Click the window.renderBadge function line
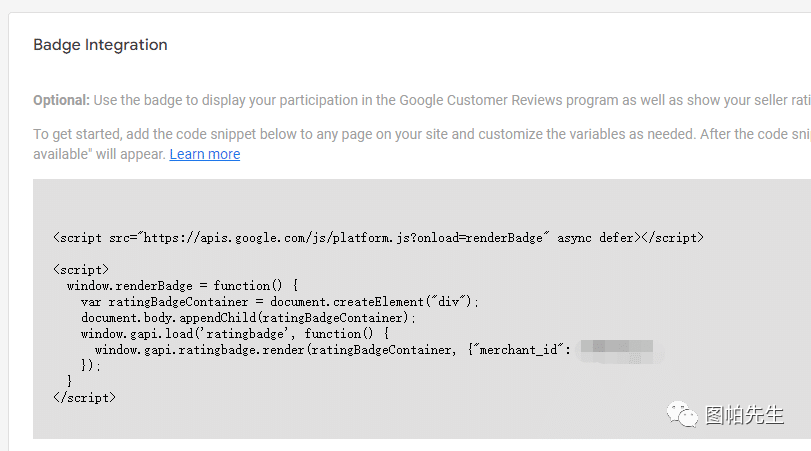Viewport: 811px width, 451px height. [x=182, y=286]
